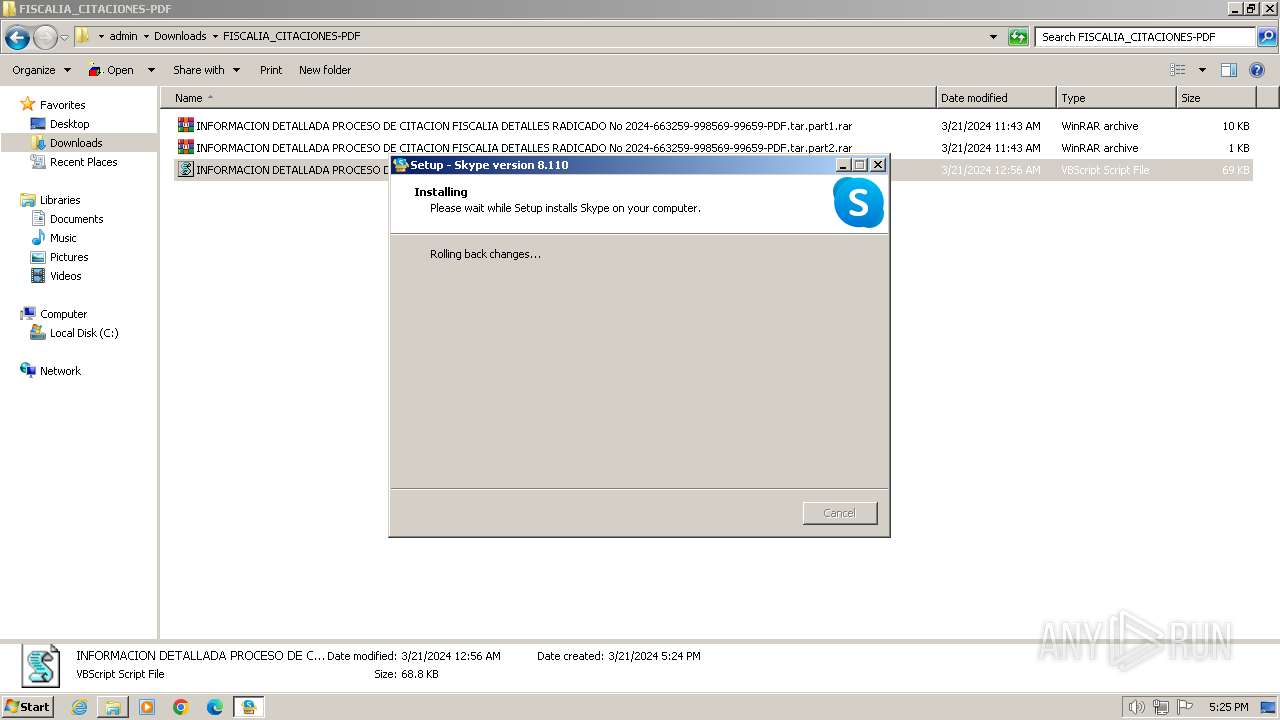Click the Change your view icon
This screenshot has height=720, width=1280.
coord(1178,70)
